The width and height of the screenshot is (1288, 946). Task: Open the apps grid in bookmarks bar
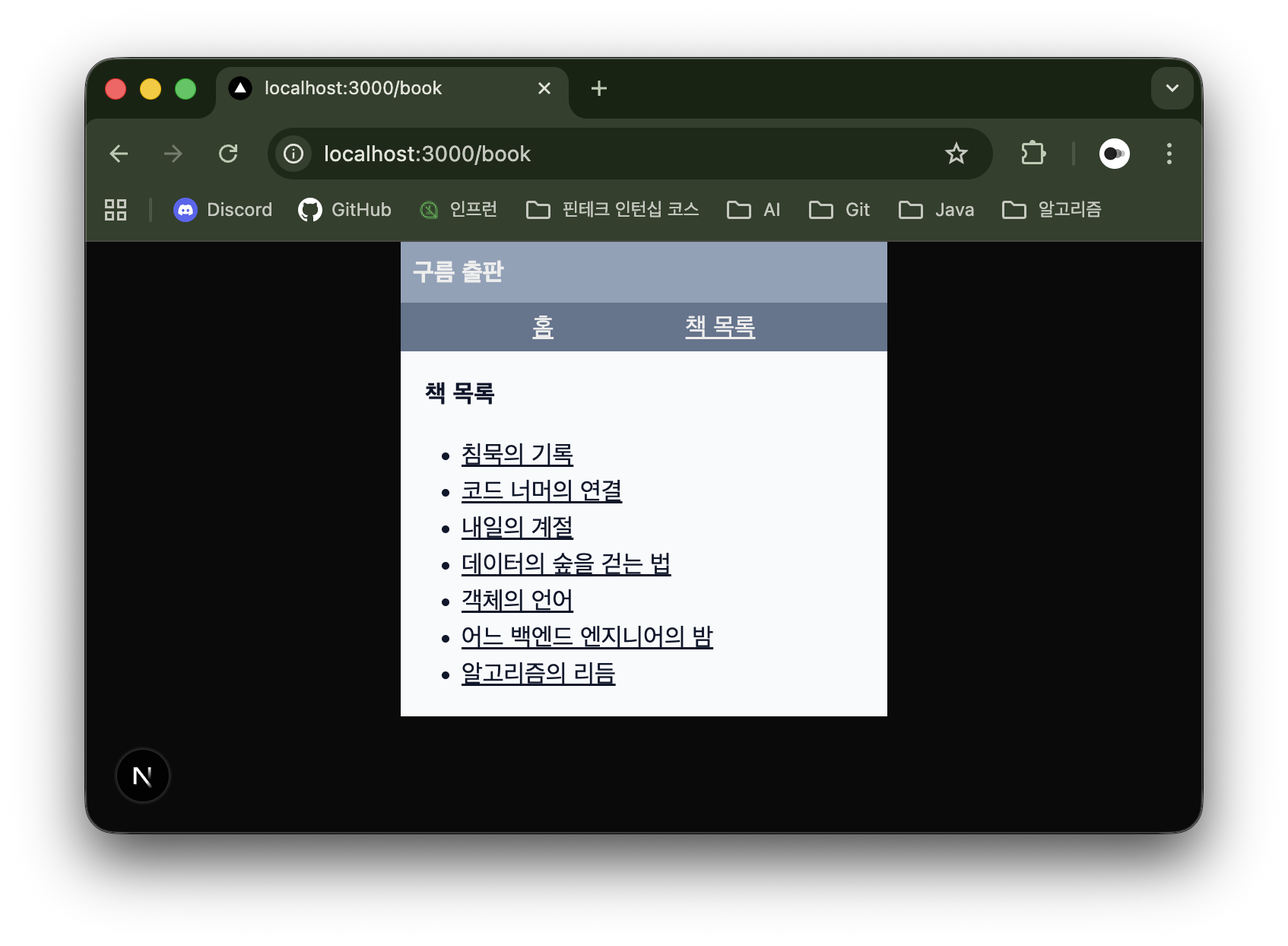[x=116, y=210]
